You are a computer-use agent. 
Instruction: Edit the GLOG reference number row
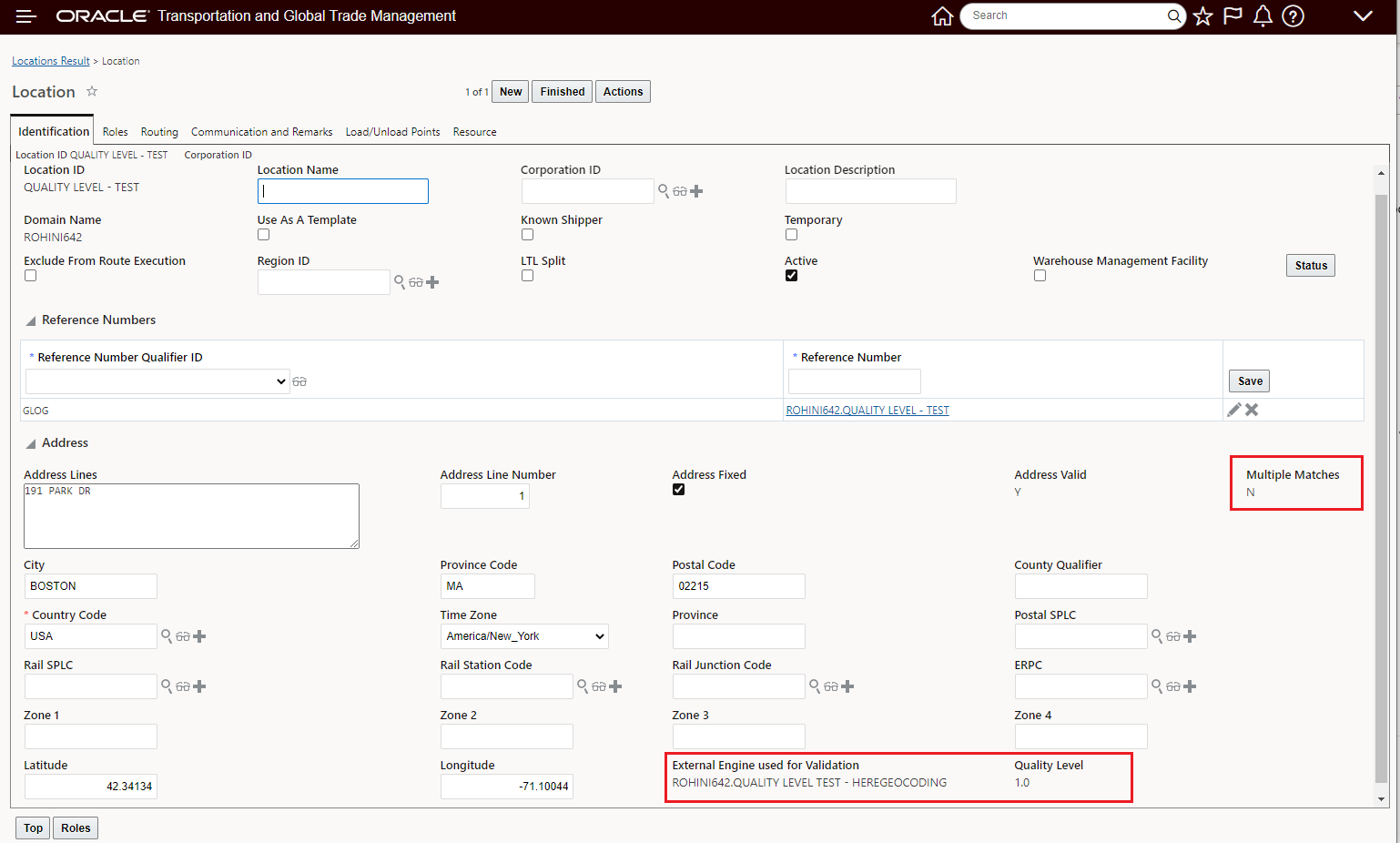point(1233,410)
